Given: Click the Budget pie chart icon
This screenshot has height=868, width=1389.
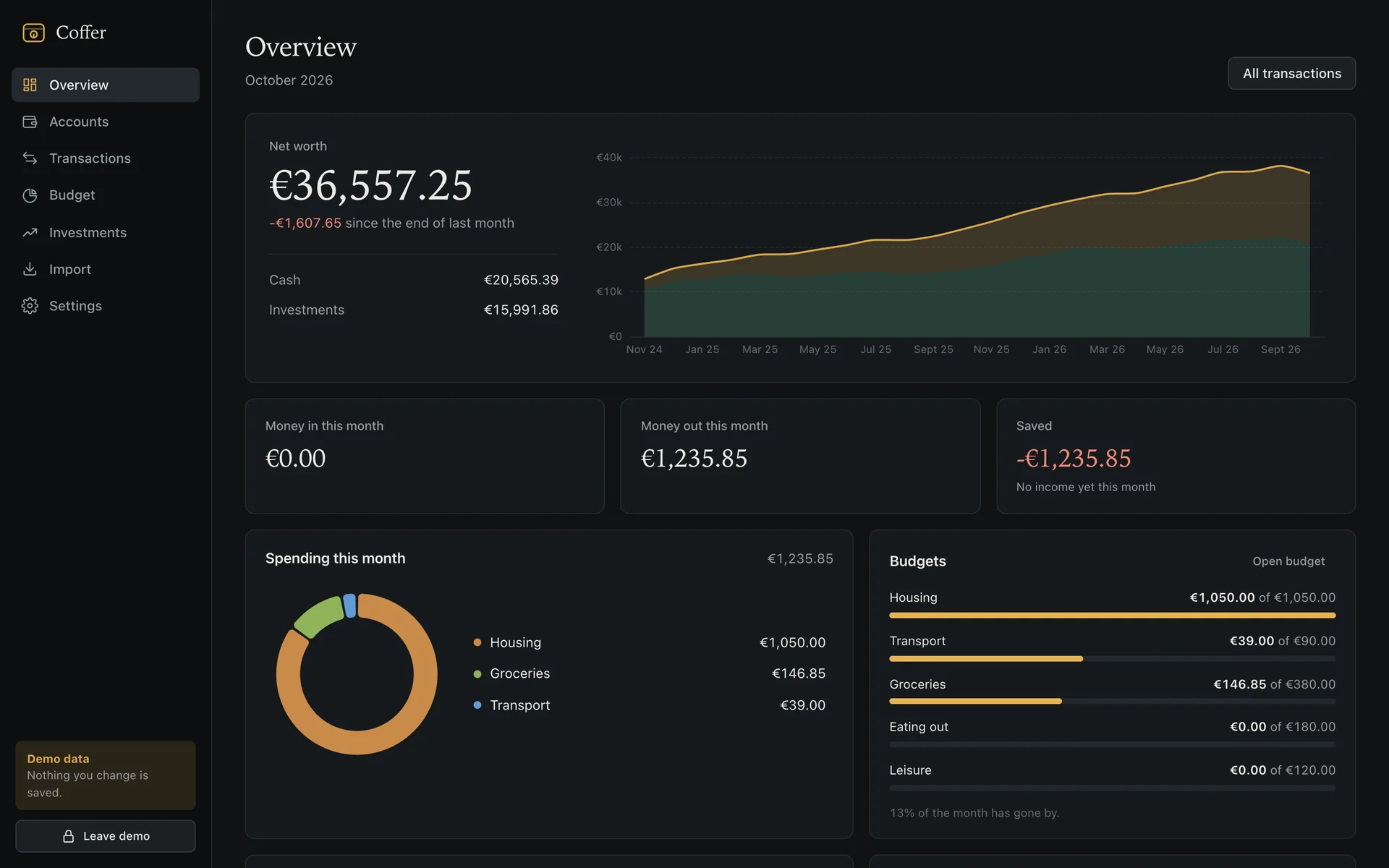Looking at the screenshot, I should click(30, 195).
